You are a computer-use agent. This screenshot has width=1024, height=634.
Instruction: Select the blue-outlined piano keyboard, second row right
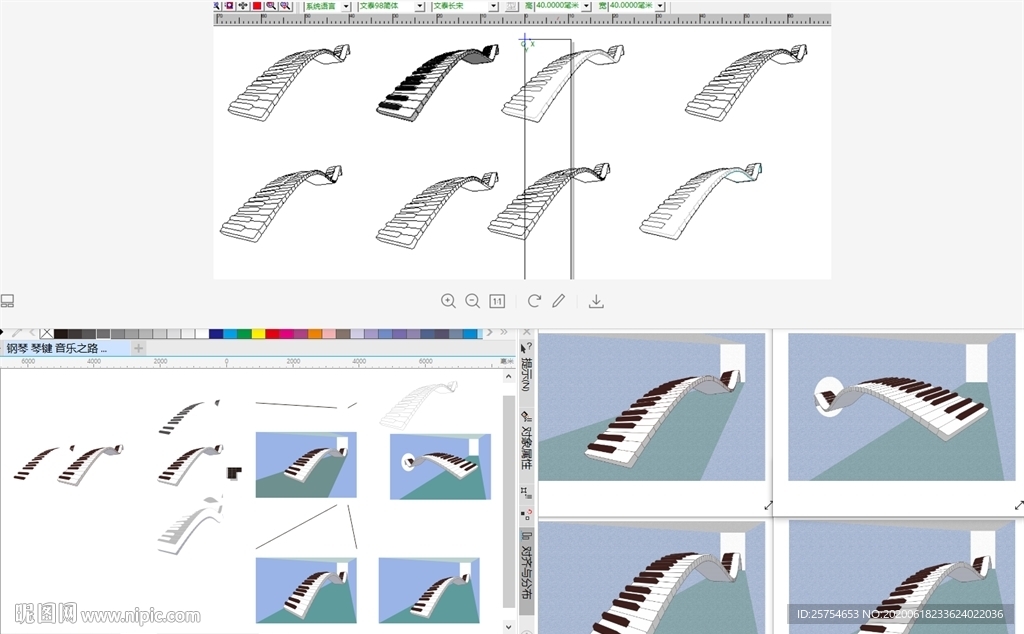pyautogui.click(x=701, y=200)
